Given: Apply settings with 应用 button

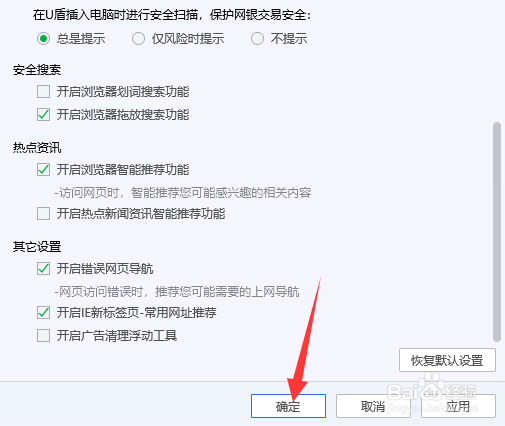Looking at the screenshot, I should [x=458, y=406].
